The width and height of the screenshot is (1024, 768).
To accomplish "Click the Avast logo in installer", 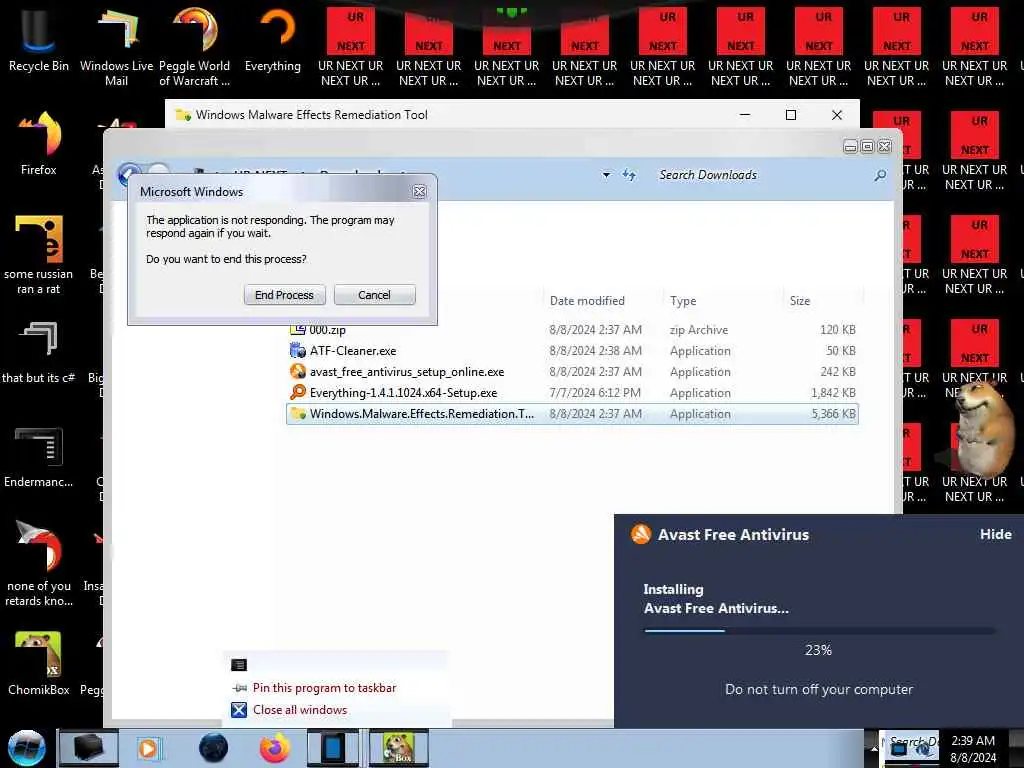I will [x=641, y=534].
